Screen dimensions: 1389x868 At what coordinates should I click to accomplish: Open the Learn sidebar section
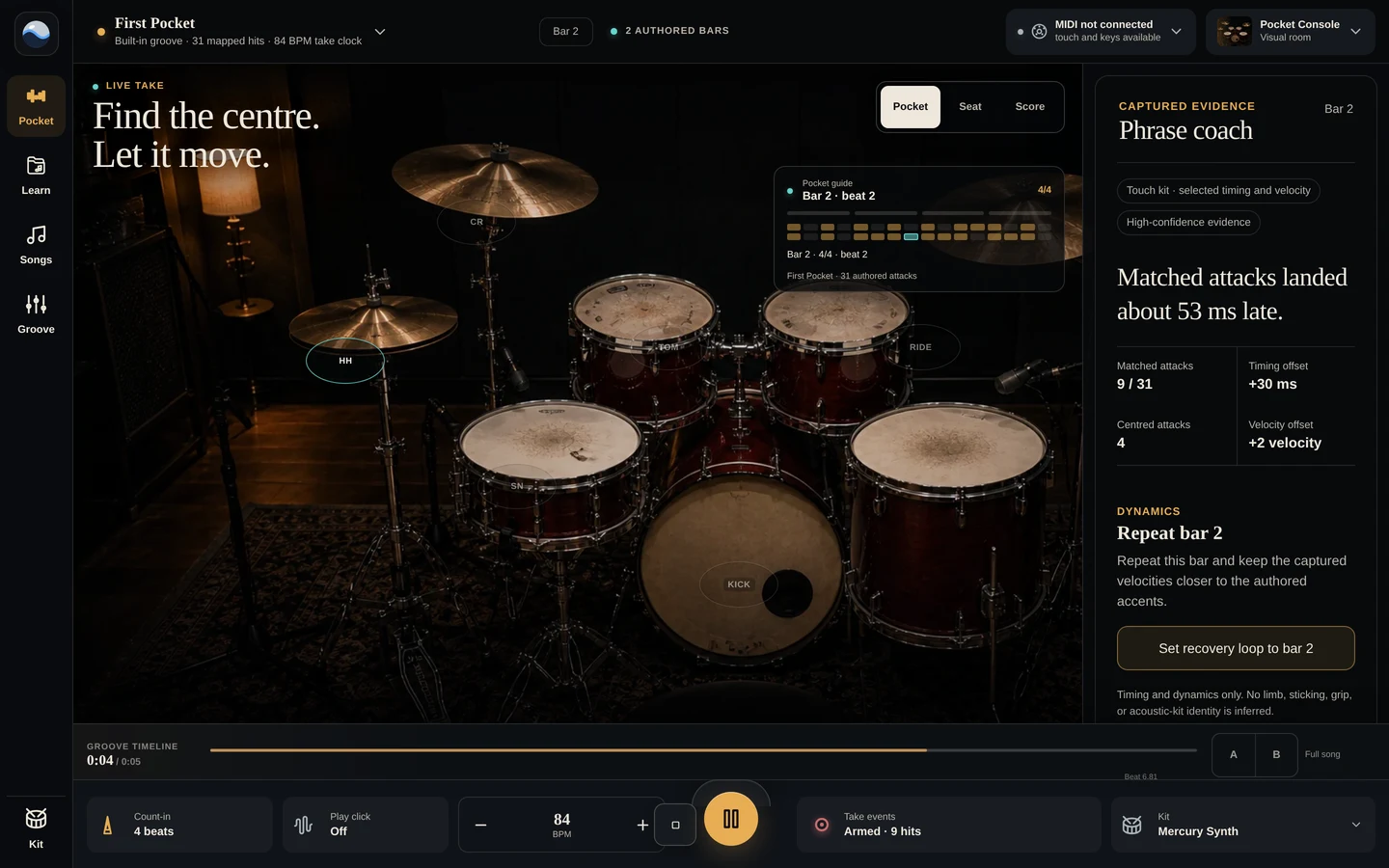[36, 176]
